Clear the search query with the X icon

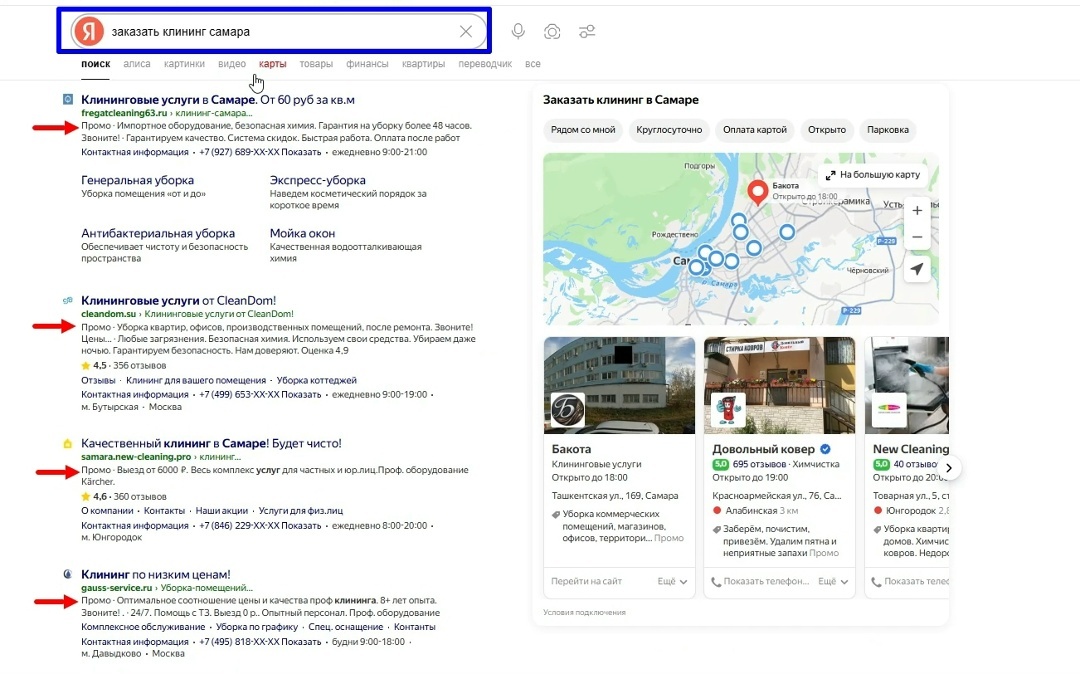pyautogui.click(x=466, y=32)
